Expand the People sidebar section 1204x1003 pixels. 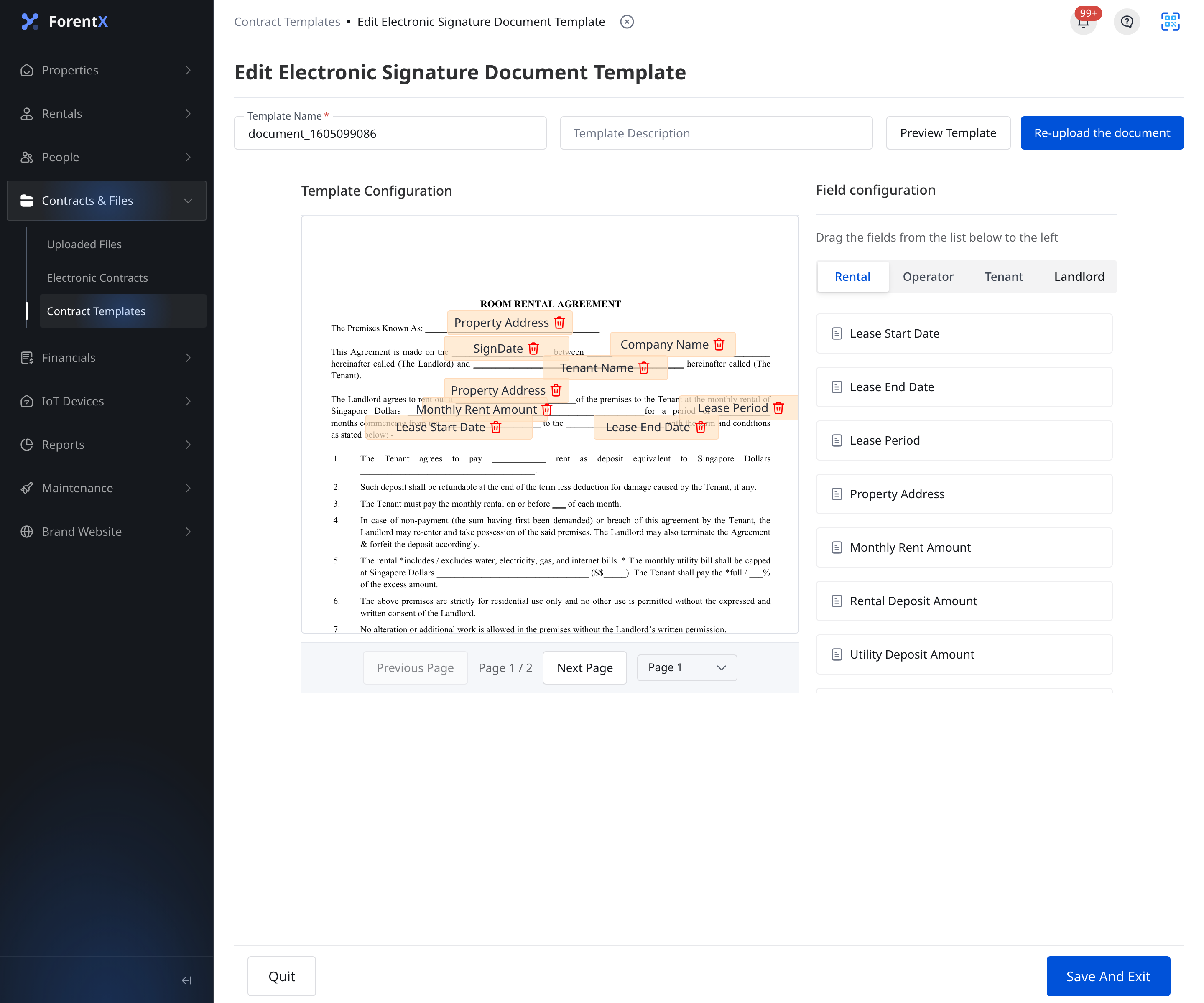[x=107, y=157]
